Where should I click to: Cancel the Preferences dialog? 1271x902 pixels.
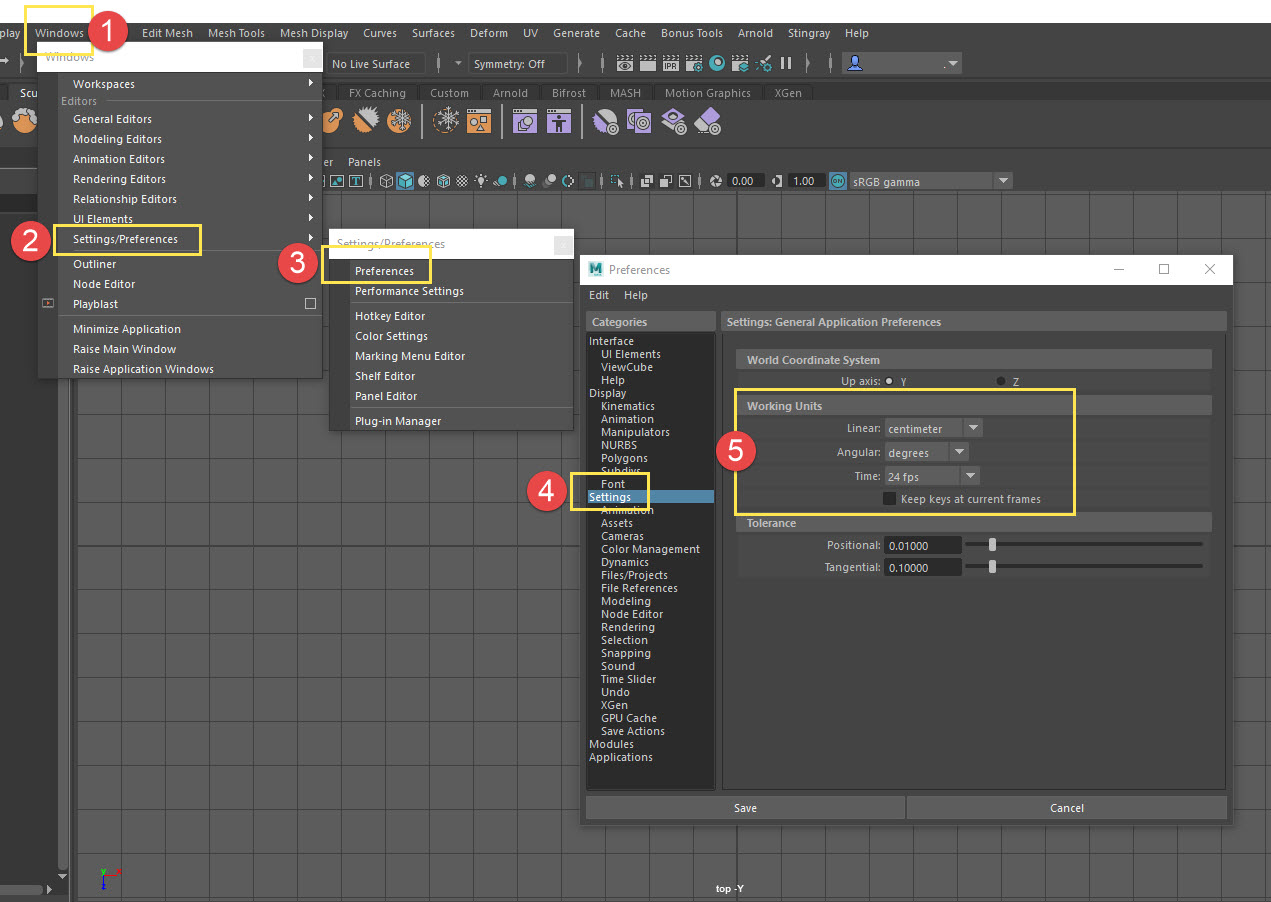[1066, 808]
